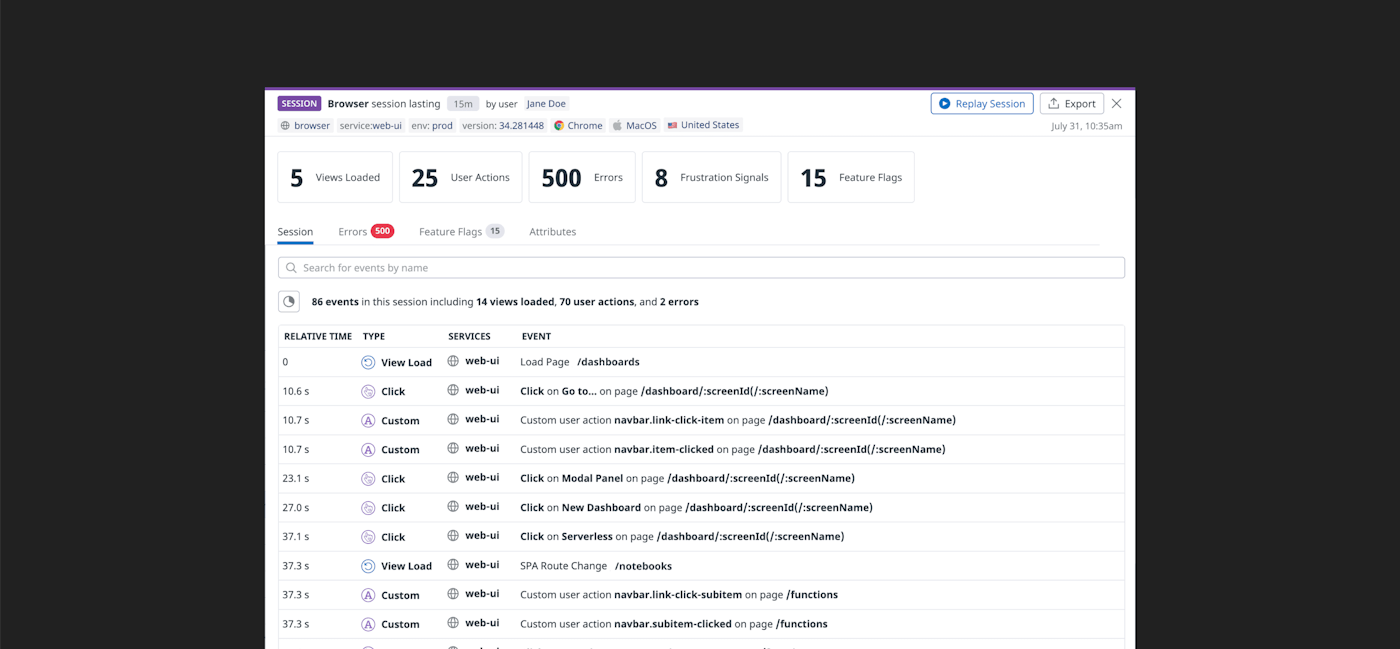
Task: Click the globe icon beside browser tag
Action: click(285, 126)
